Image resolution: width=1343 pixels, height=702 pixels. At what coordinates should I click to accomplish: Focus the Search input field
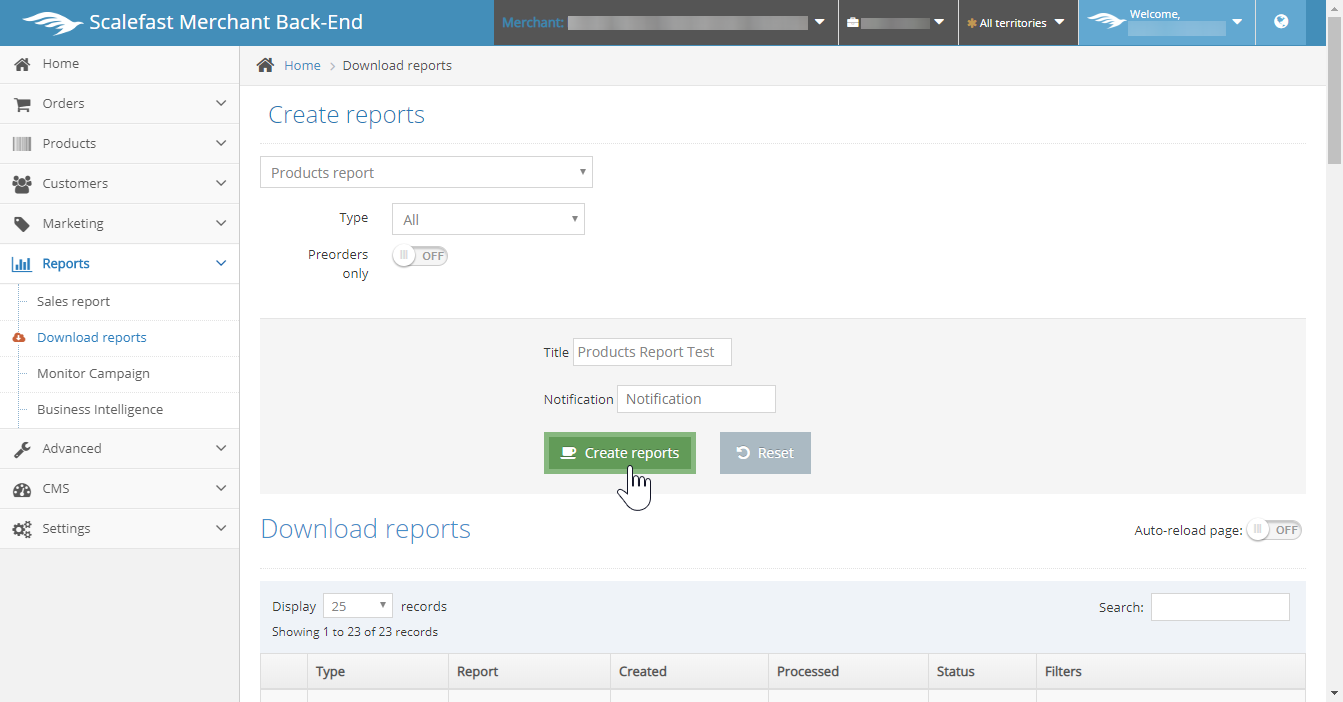[x=1220, y=607]
